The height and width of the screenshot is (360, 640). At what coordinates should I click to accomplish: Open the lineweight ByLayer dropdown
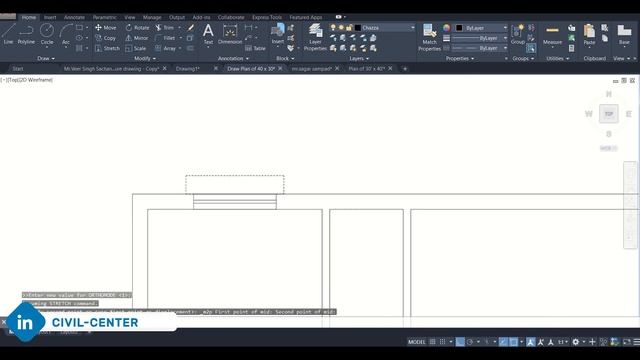[505, 38]
